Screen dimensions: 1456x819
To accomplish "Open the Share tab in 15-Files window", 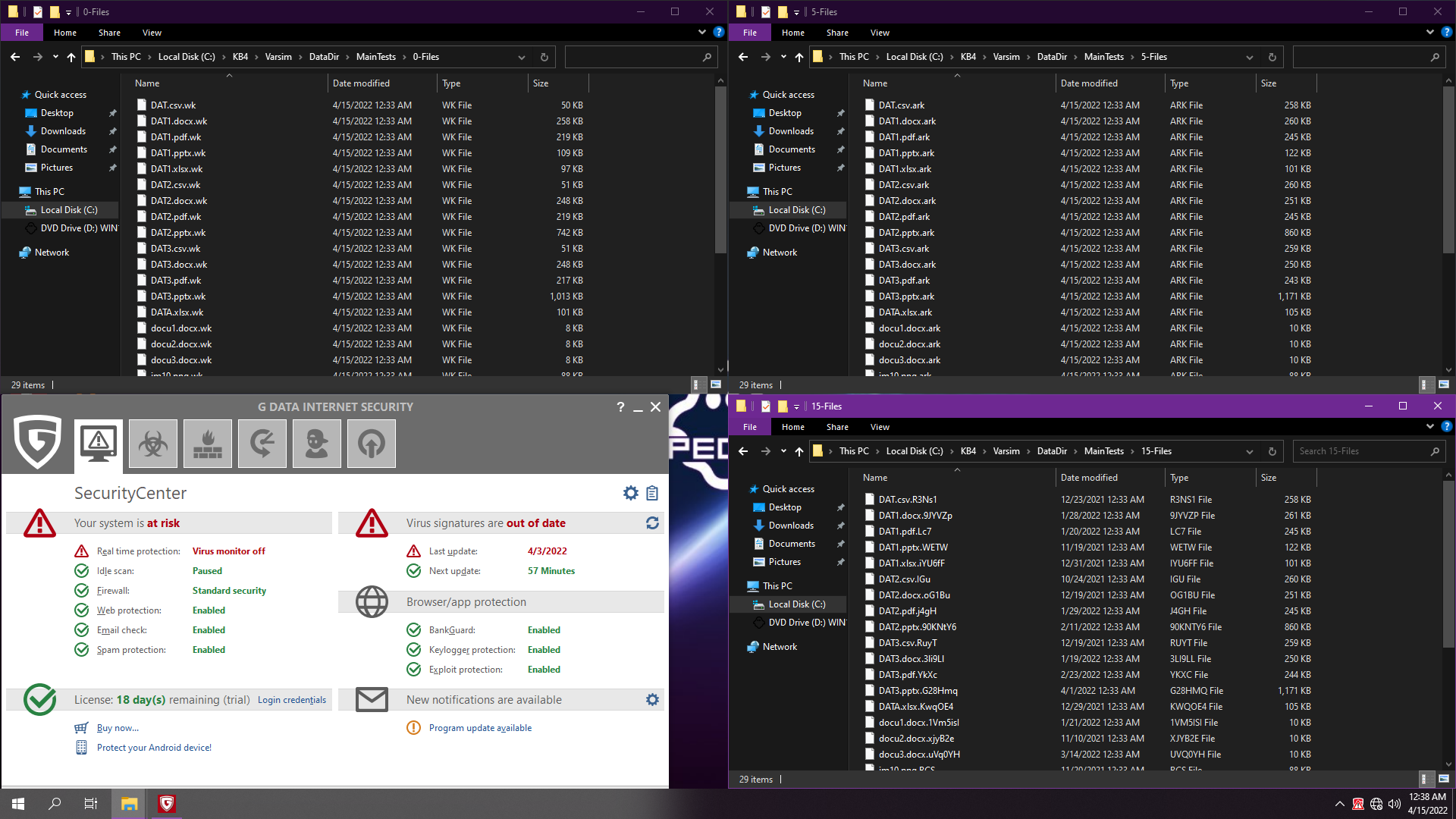I will pos(837,427).
